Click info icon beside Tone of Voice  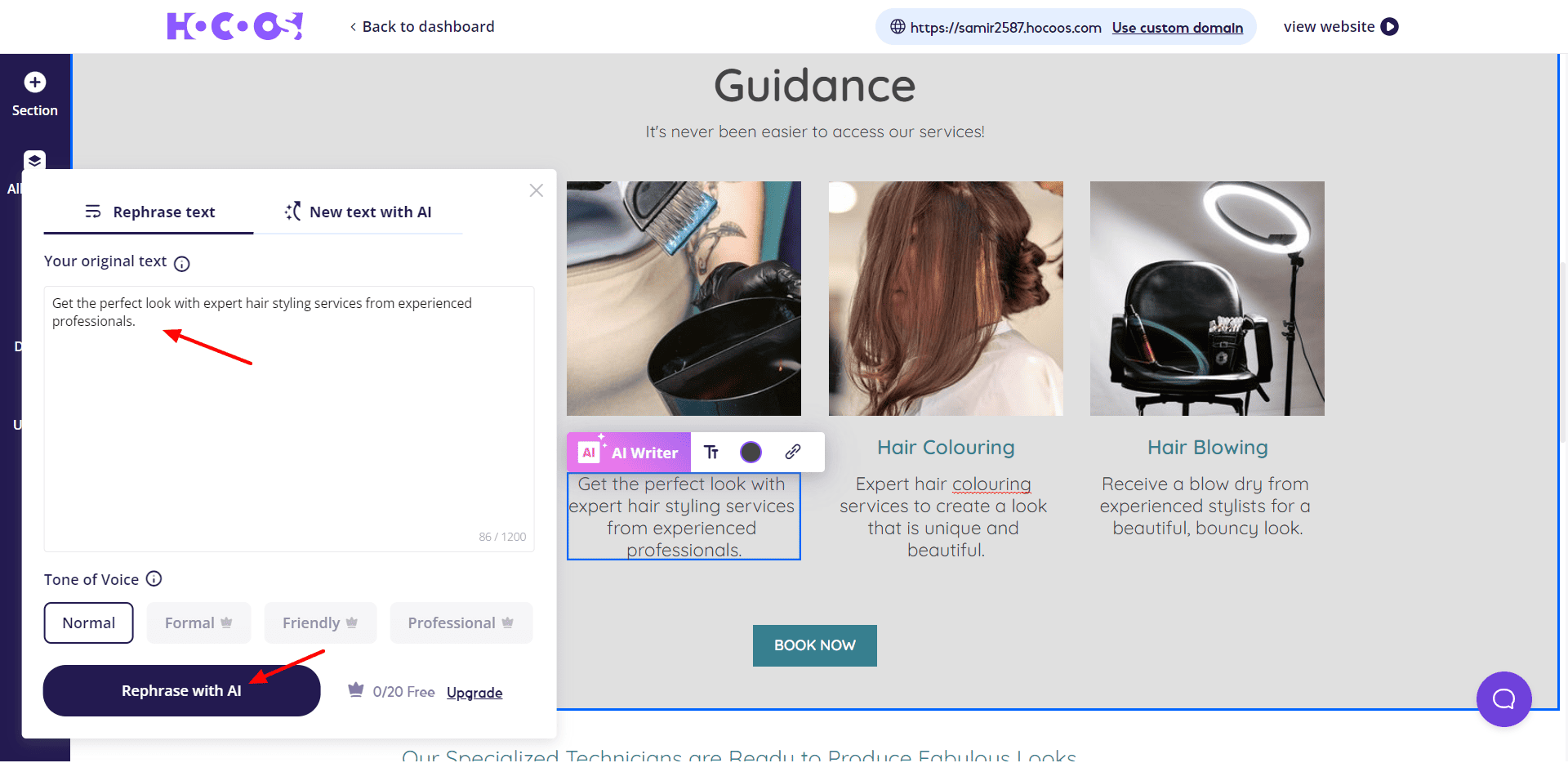click(x=154, y=579)
